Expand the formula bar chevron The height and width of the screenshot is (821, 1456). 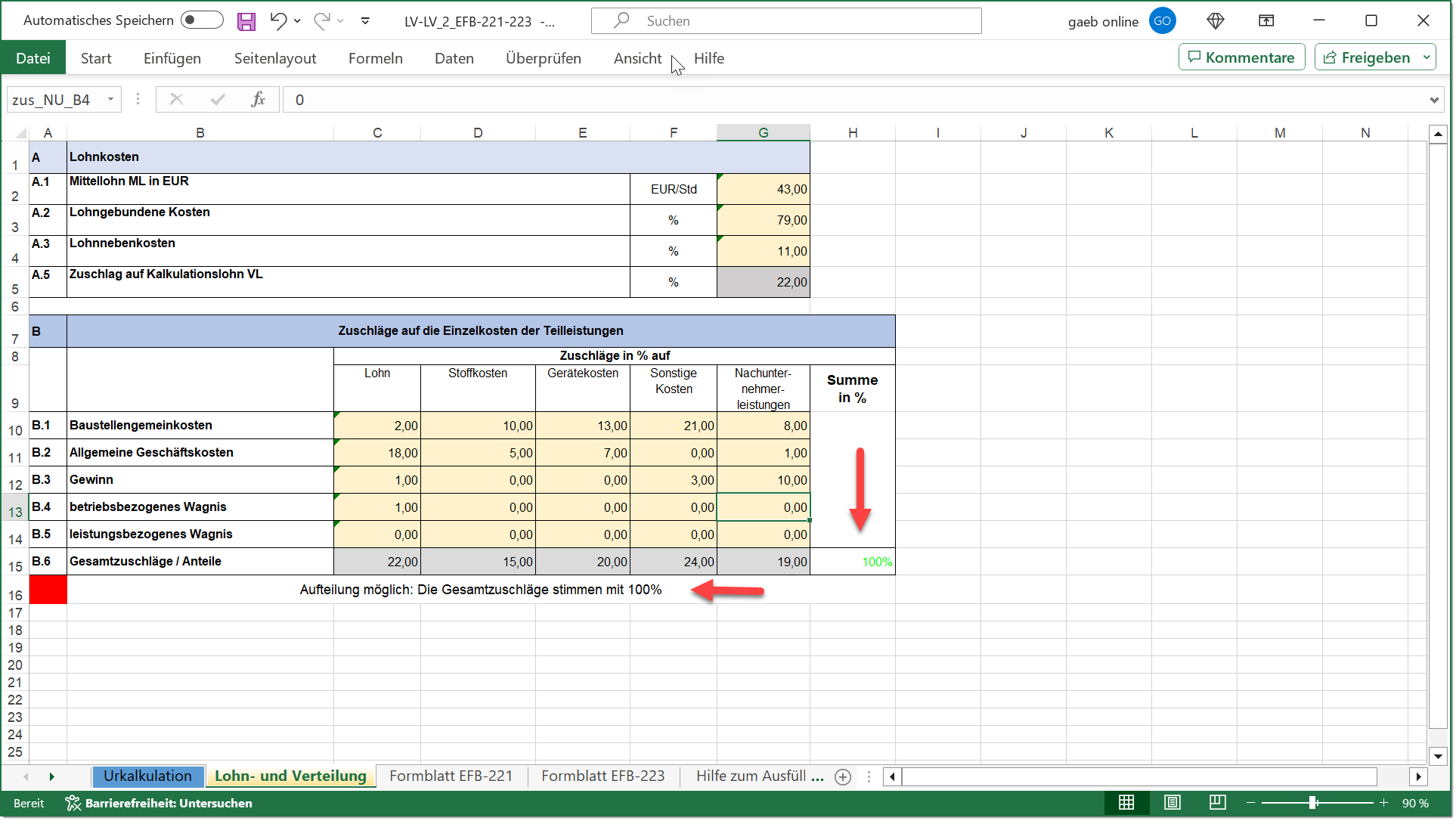pyautogui.click(x=1433, y=100)
